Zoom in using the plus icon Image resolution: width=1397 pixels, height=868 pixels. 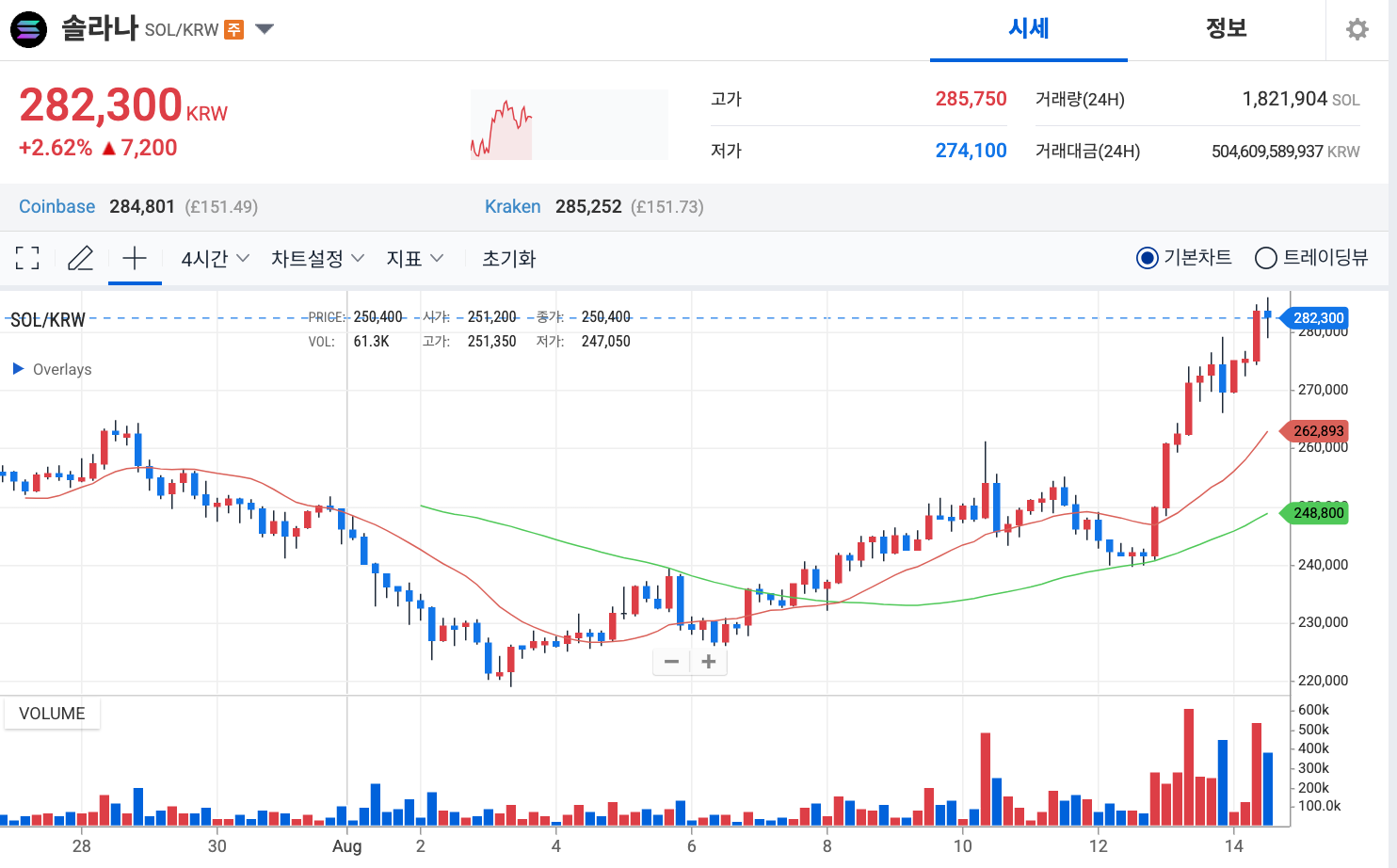(709, 662)
